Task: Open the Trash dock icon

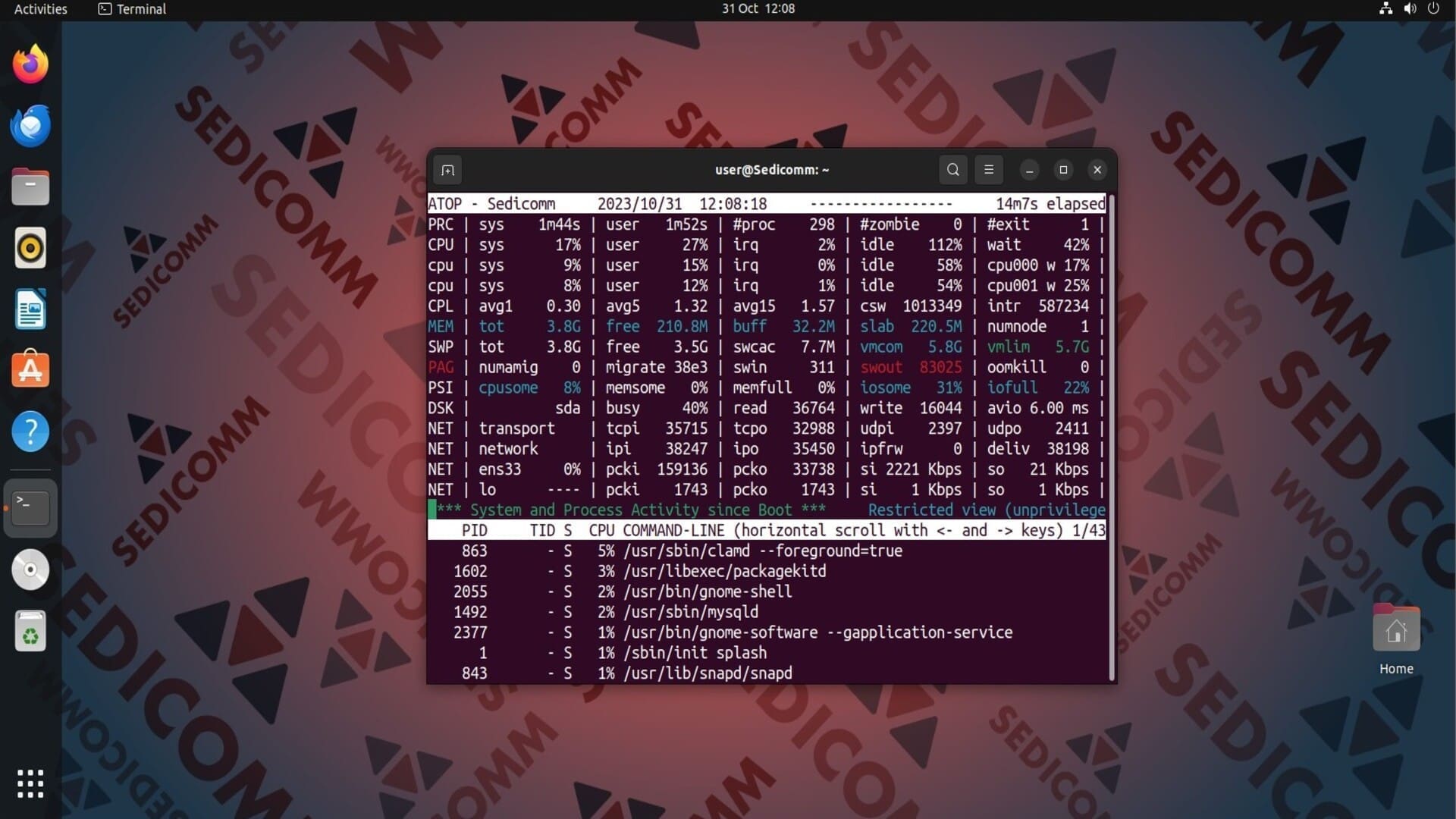Action: pos(30,631)
